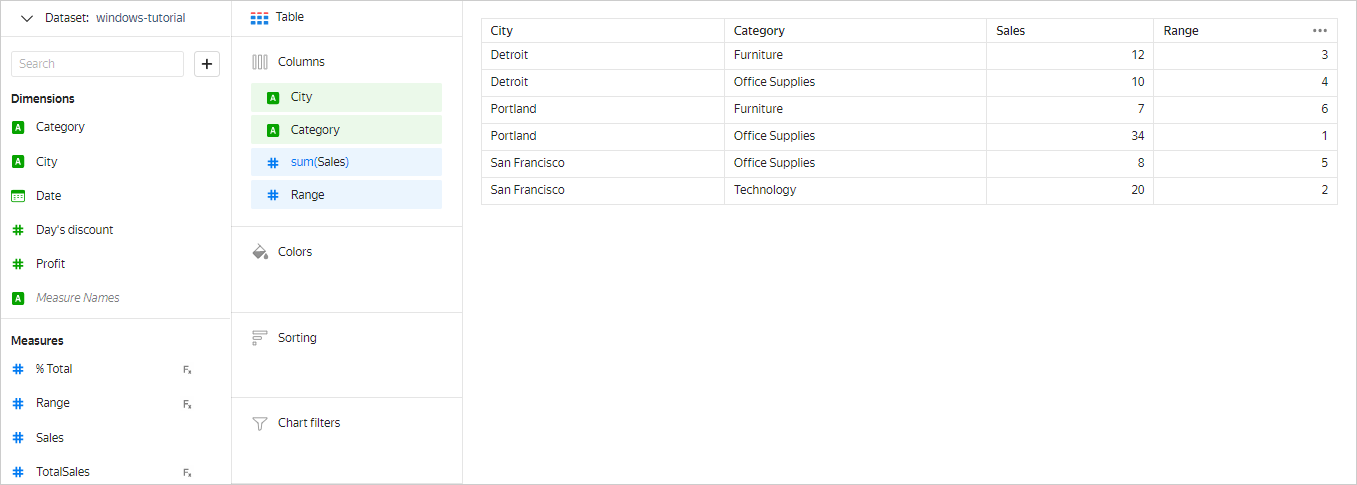Click the City column header in the table
1357x485 pixels.
502,31
